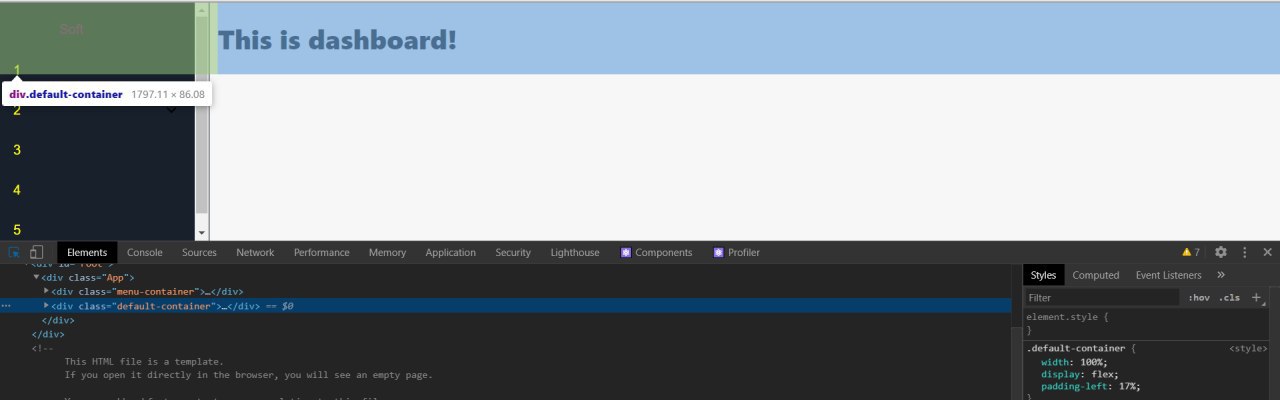Activate the element inspector picker icon
The image size is (1280, 400).
pos(15,253)
